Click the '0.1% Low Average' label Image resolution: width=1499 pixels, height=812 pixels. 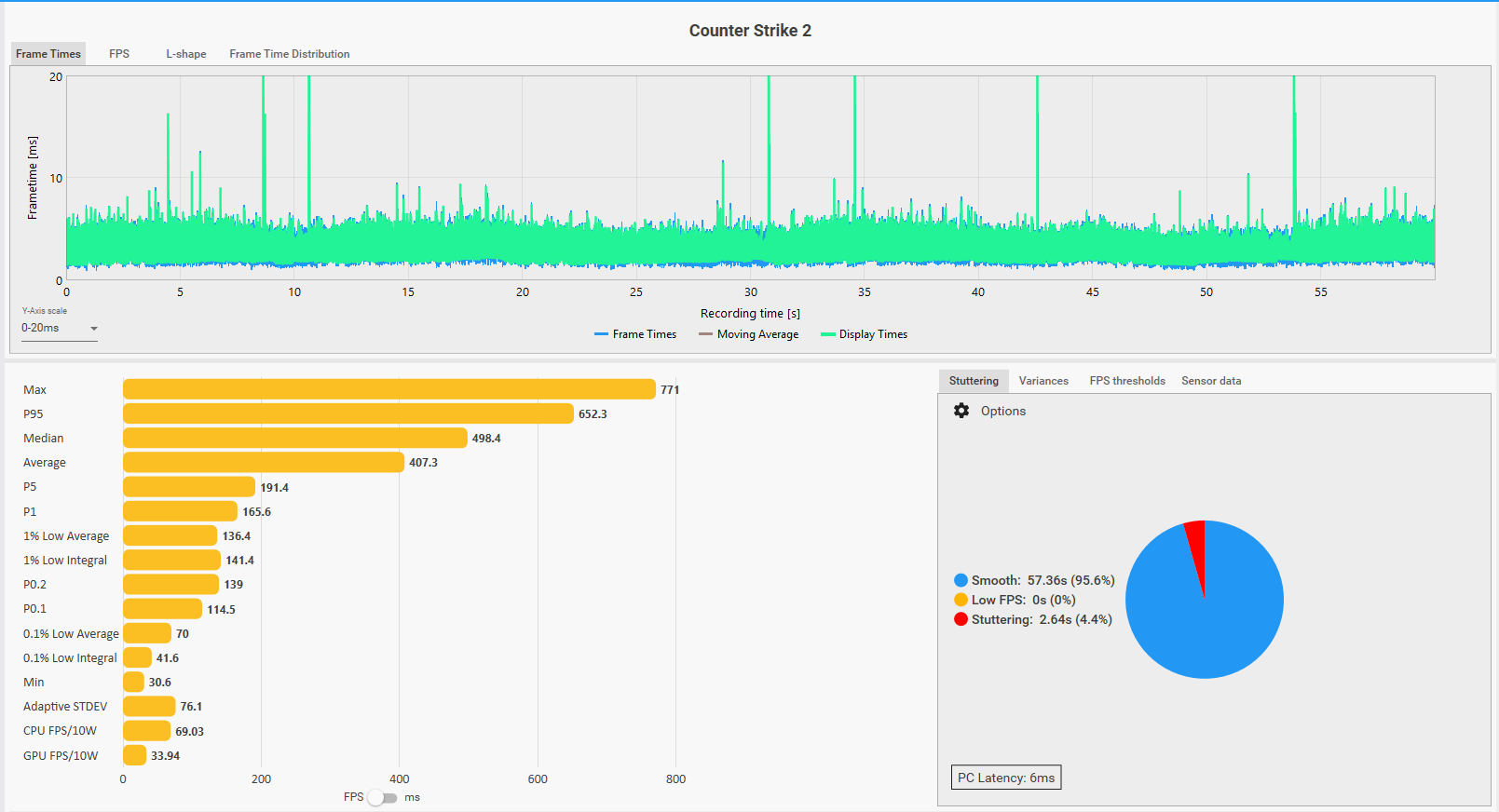(71, 634)
